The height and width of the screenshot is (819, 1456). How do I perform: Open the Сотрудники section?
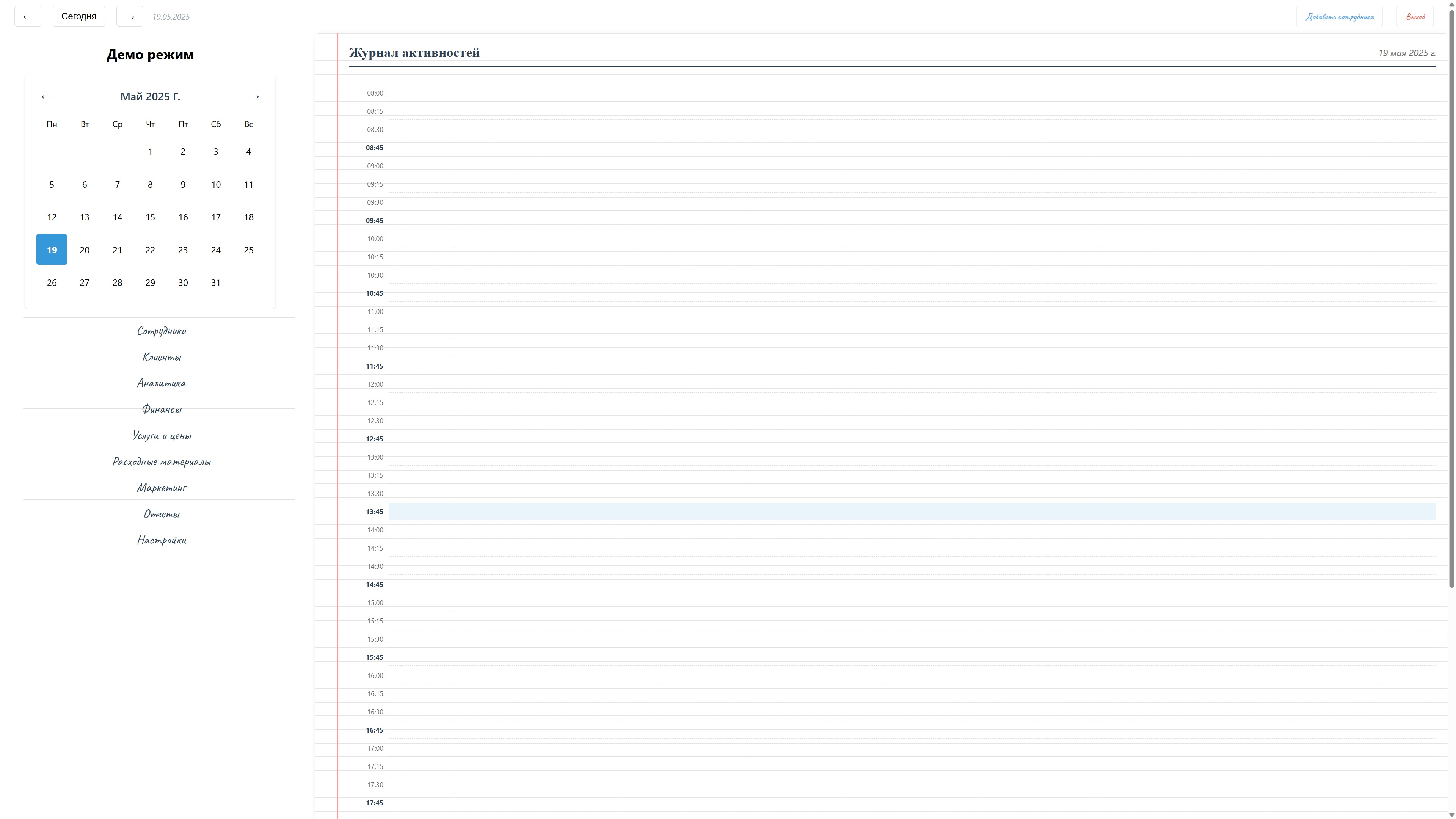coord(162,331)
